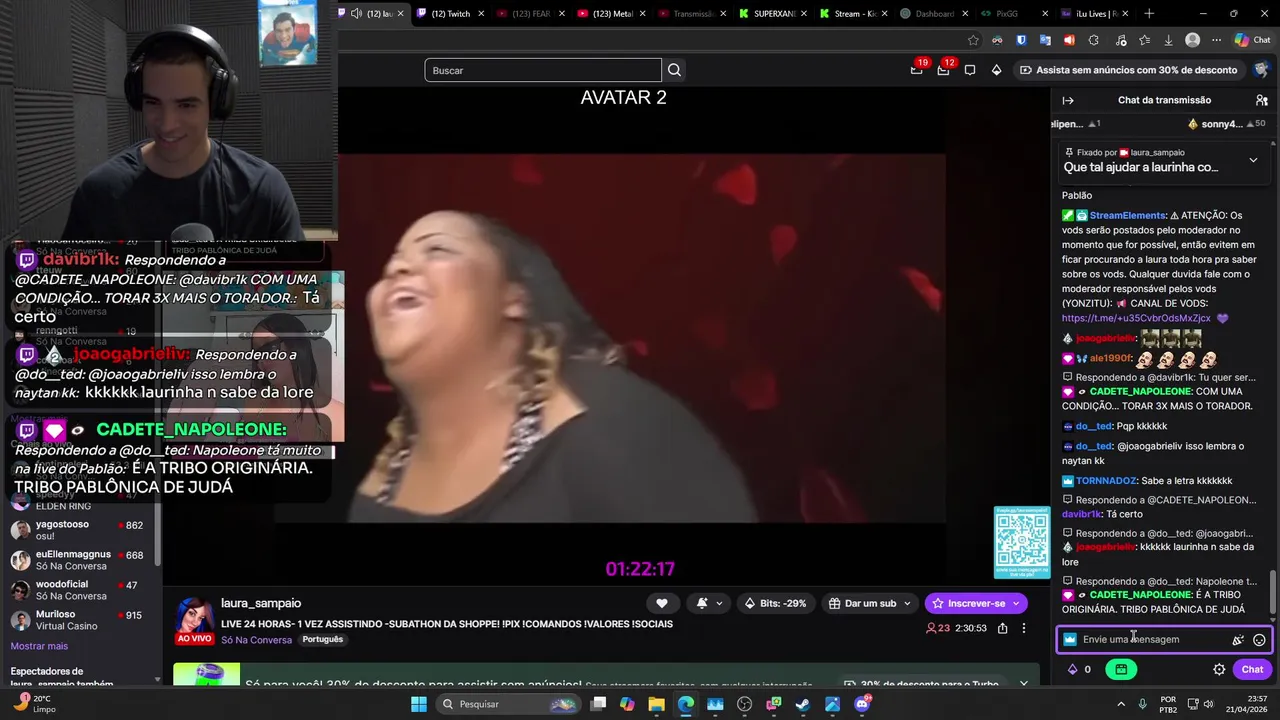
Task: Open the Twitch user avatar menu
Action: tap(1261, 70)
